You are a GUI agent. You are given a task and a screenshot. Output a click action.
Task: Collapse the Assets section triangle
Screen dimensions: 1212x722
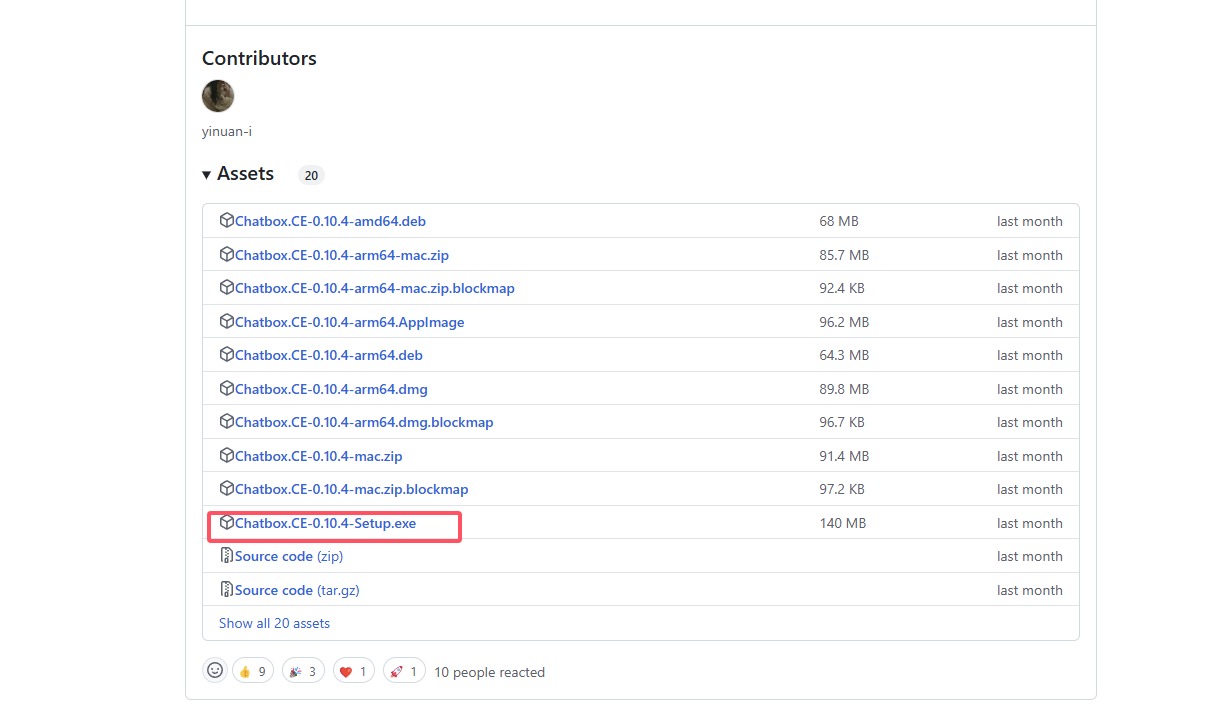tap(207, 175)
